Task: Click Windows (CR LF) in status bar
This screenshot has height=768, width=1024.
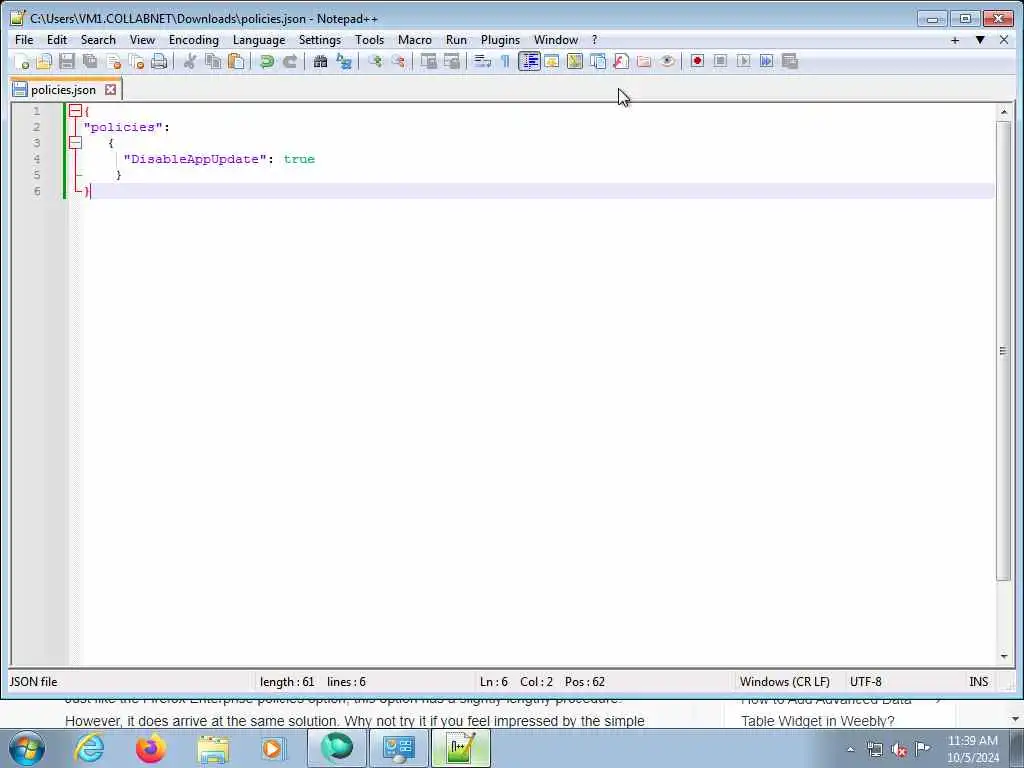Action: (784, 682)
